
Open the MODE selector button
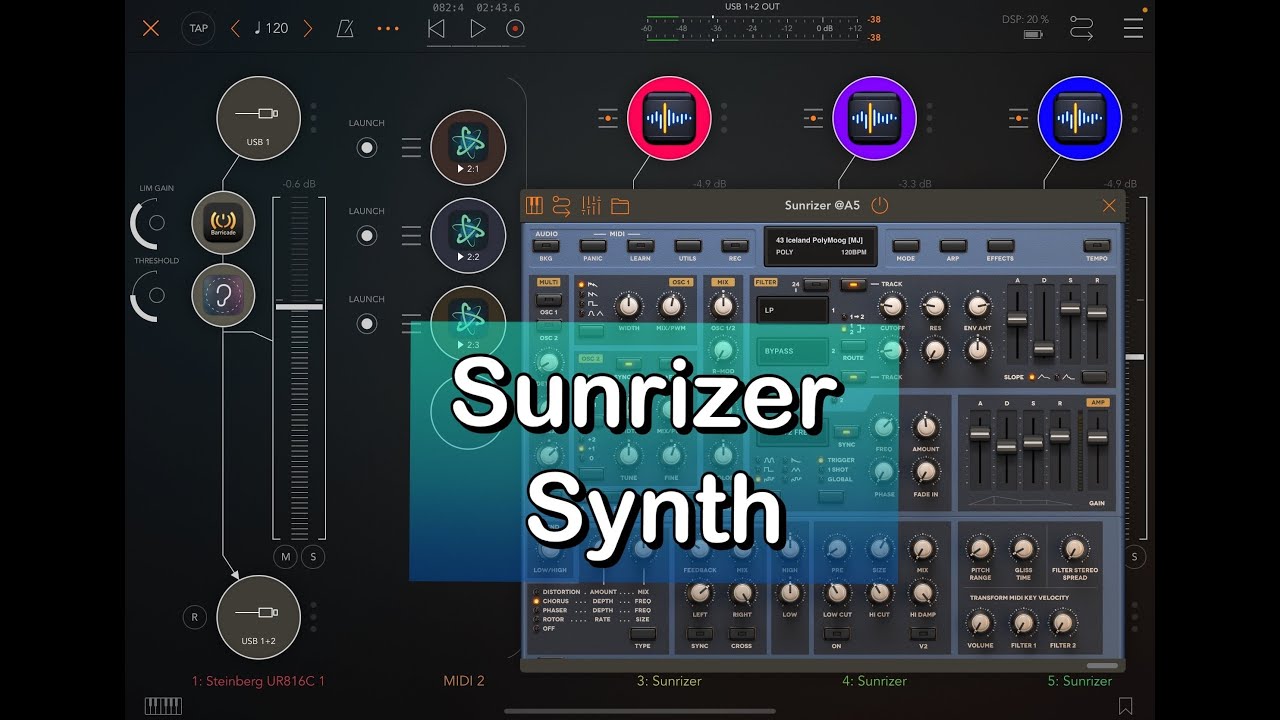coord(906,246)
